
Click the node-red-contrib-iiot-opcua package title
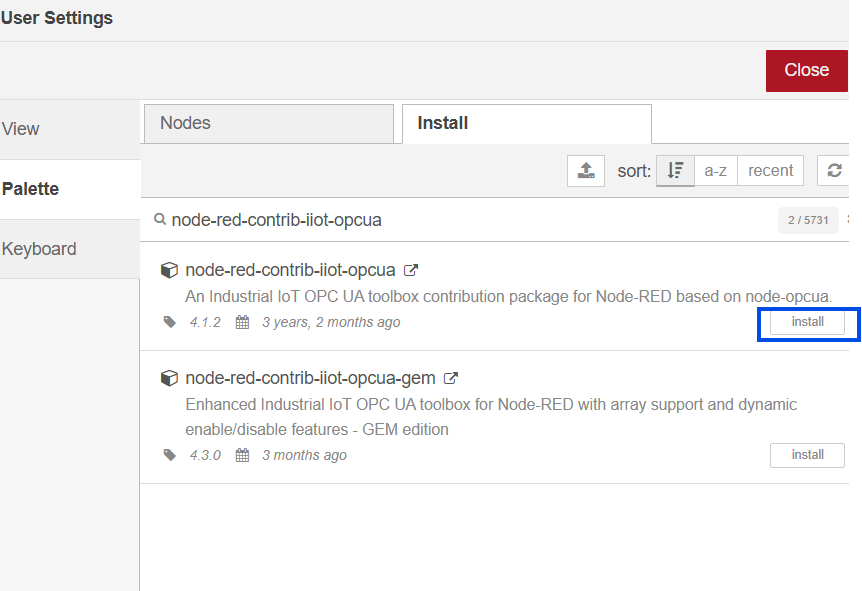290,270
